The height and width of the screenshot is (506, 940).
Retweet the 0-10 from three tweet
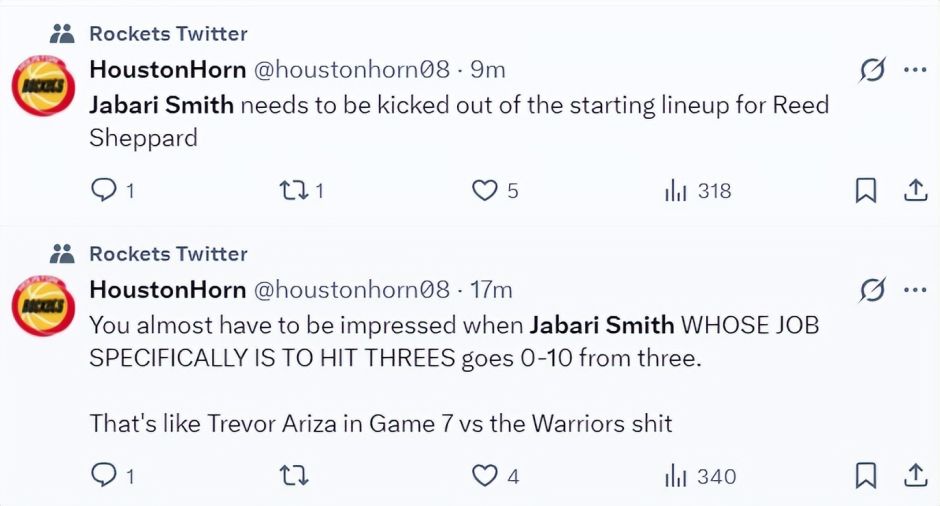pos(294,476)
